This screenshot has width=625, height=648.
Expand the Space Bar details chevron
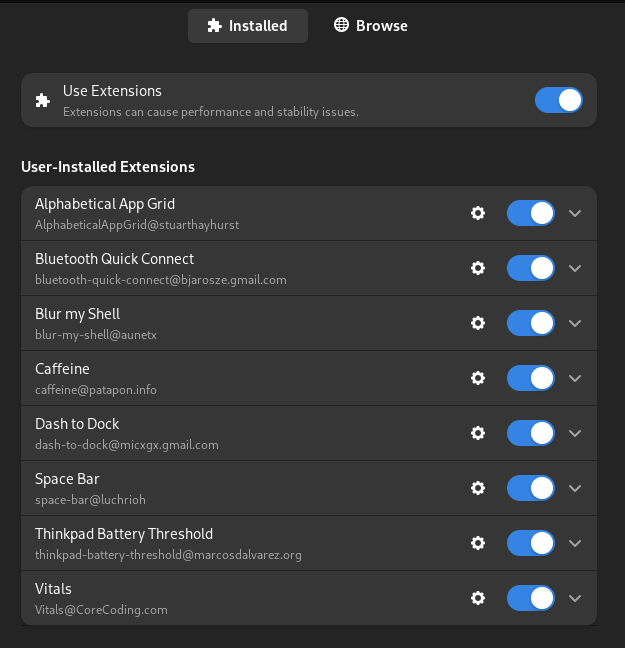click(x=575, y=488)
